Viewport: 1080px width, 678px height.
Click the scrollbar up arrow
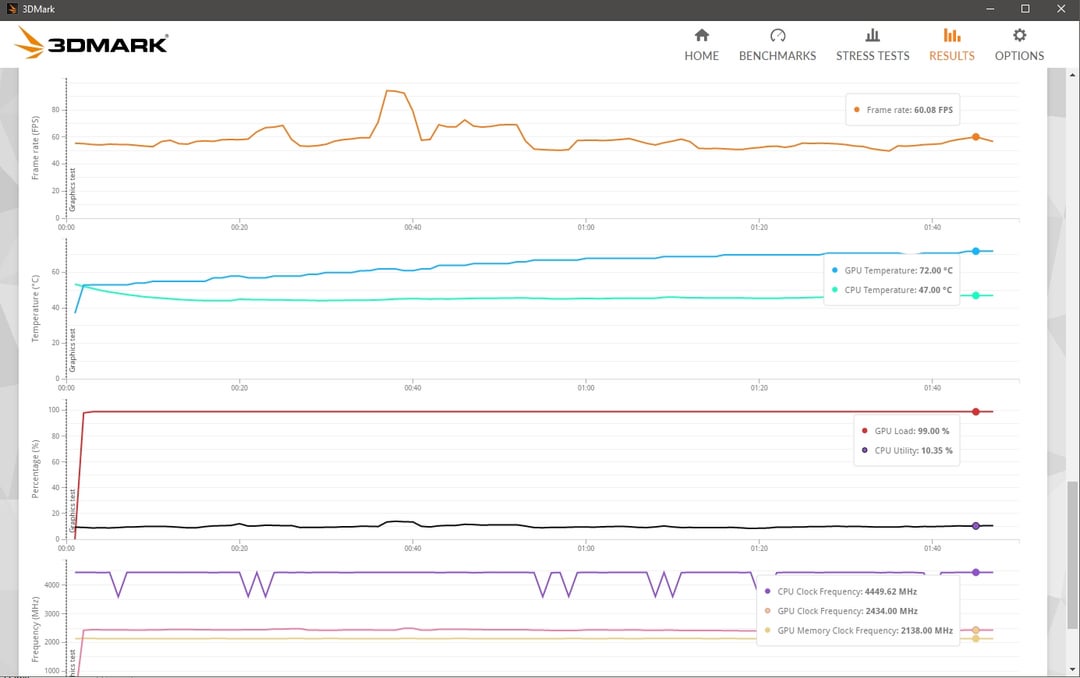(1072, 74)
